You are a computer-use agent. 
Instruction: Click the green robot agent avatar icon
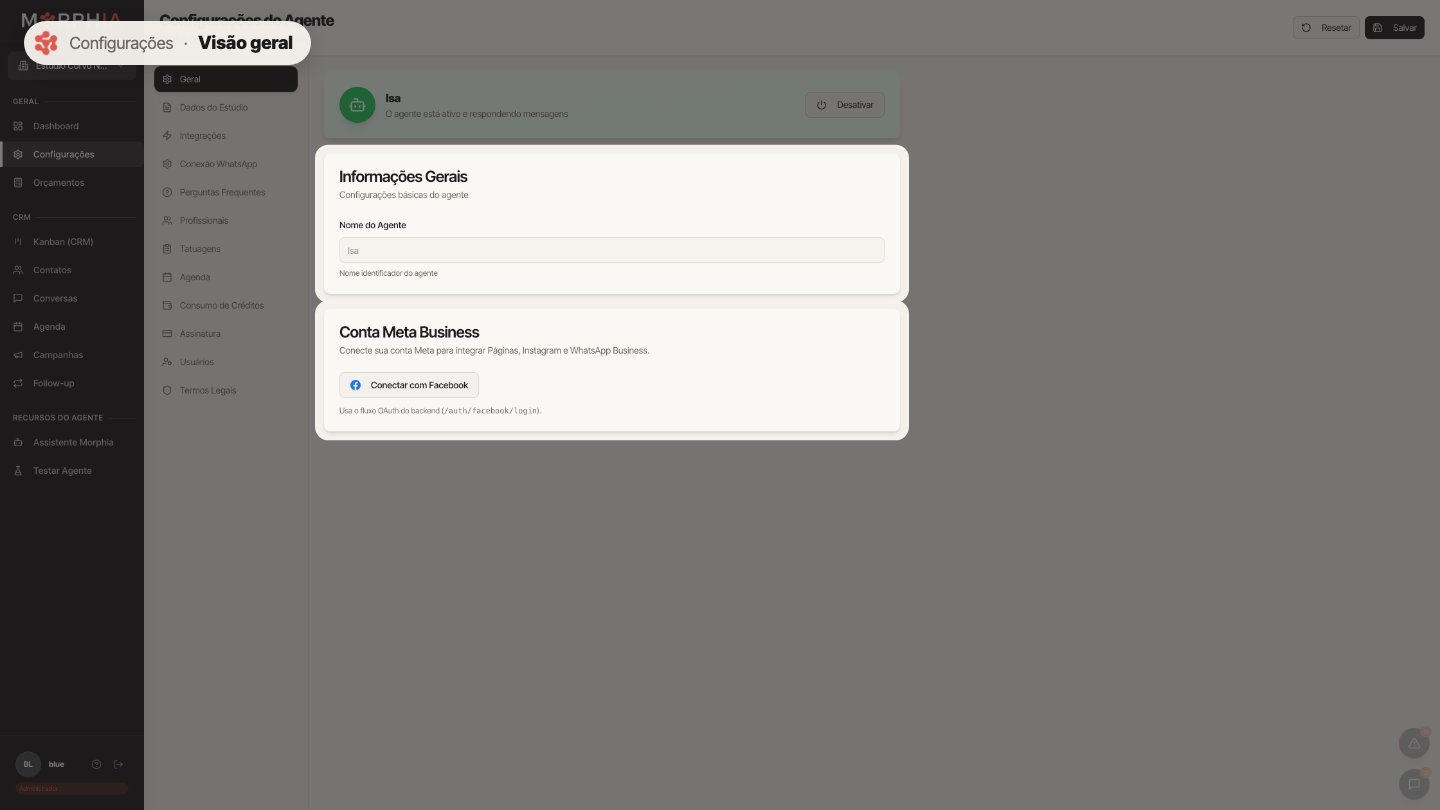coord(357,105)
